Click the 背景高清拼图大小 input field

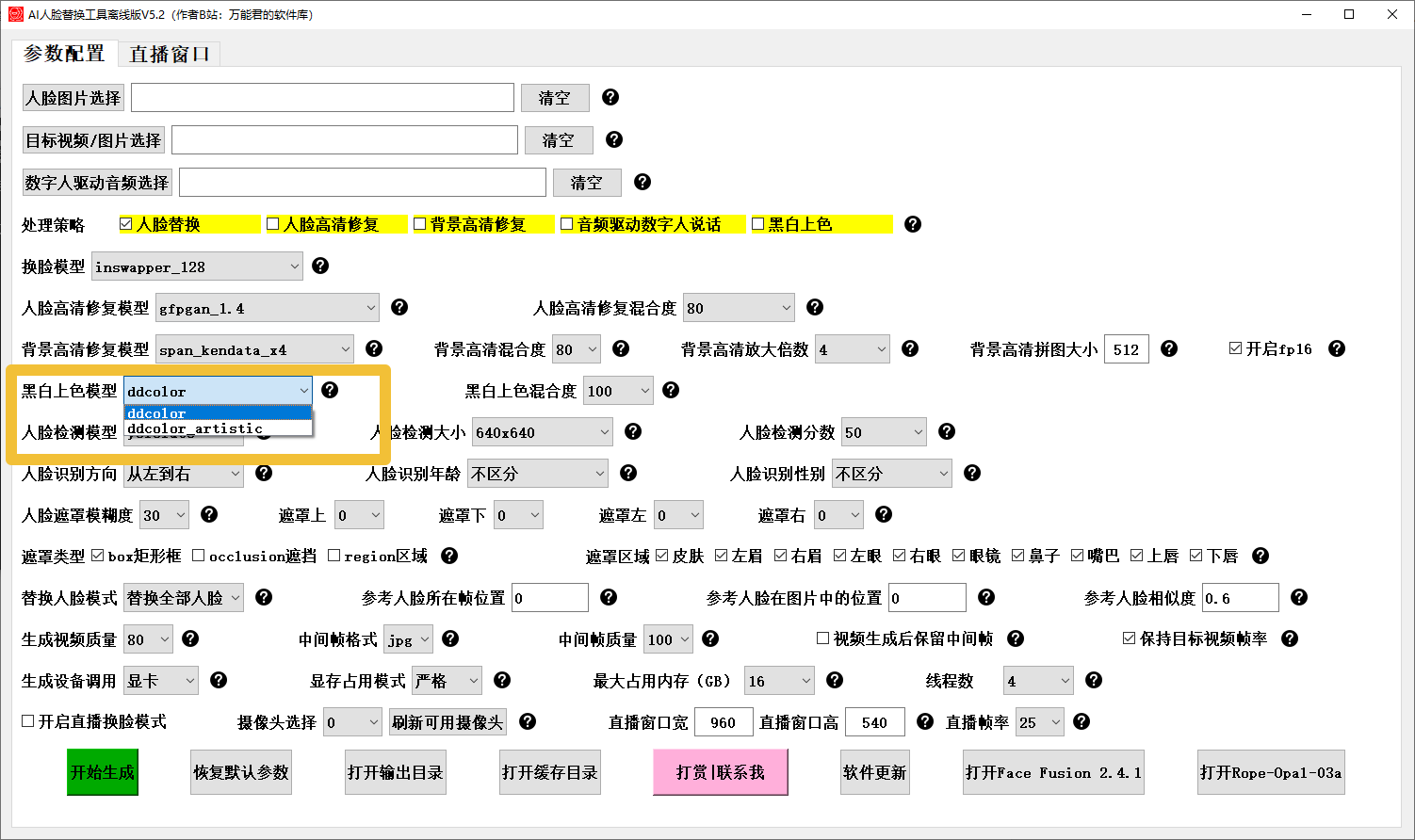(x=1126, y=349)
